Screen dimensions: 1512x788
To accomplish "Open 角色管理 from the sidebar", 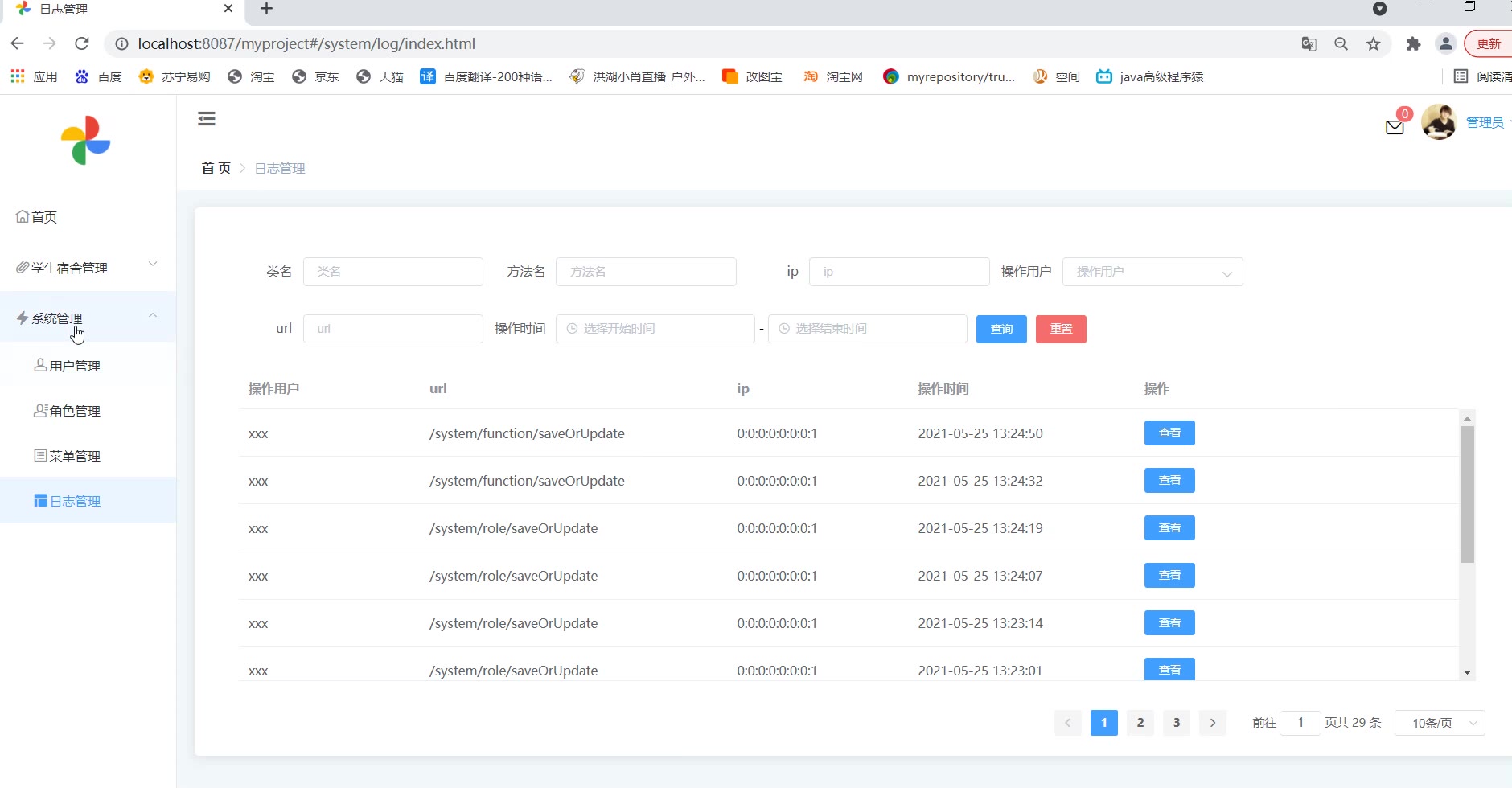I will coord(75,411).
